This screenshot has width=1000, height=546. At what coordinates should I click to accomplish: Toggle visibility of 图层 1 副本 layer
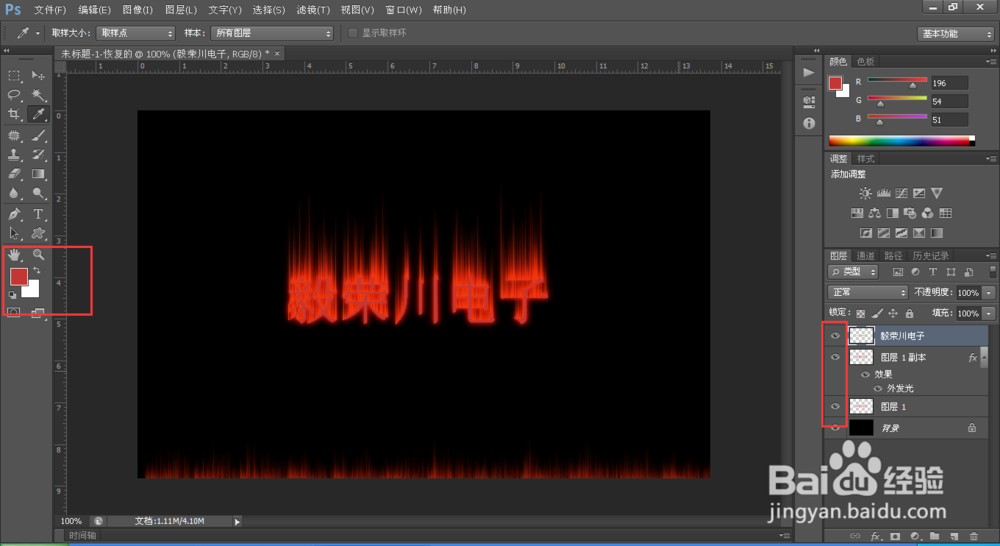tap(835, 357)
